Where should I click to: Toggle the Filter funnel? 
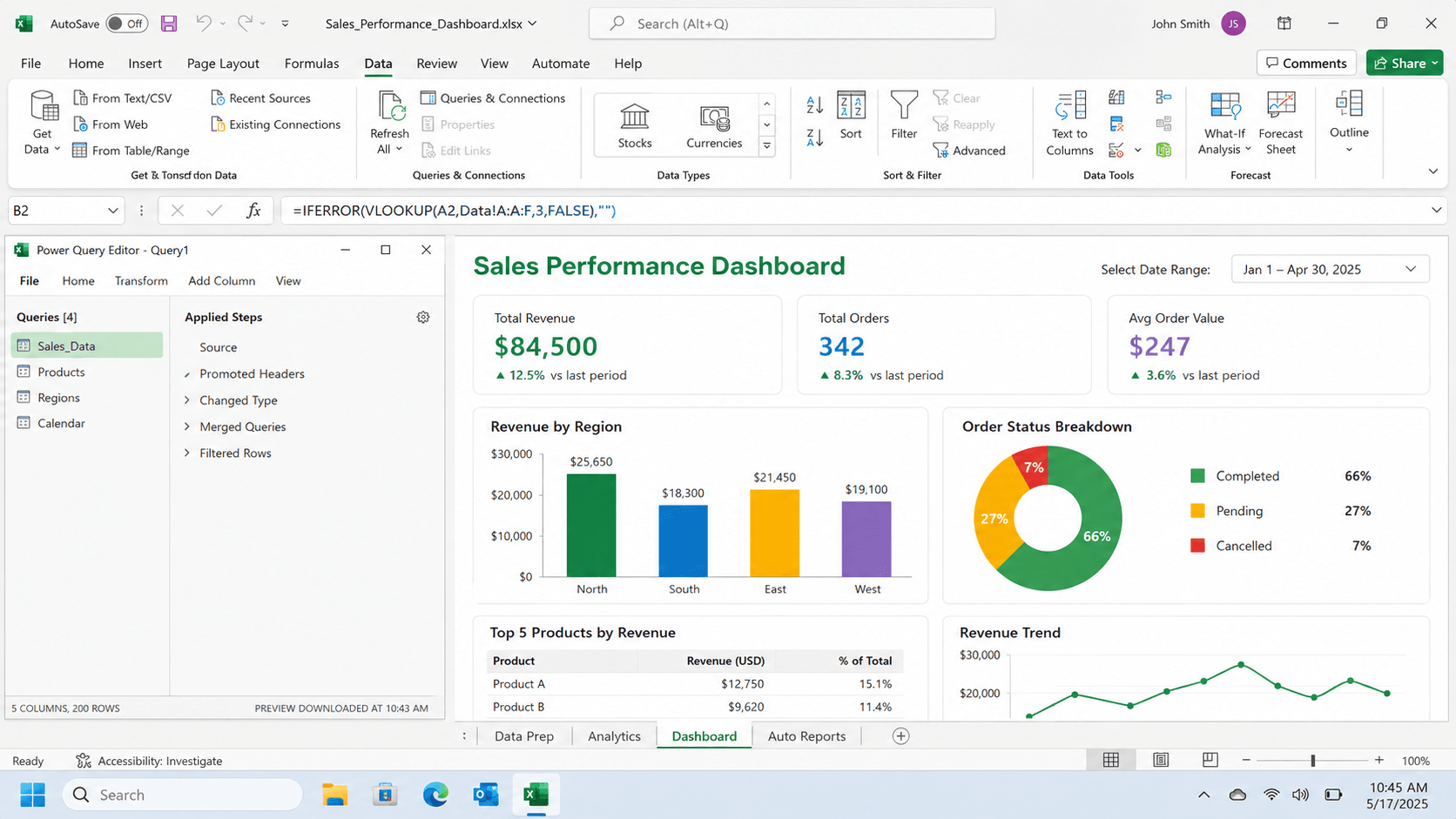pyautogui.click(x=904, y=115)
